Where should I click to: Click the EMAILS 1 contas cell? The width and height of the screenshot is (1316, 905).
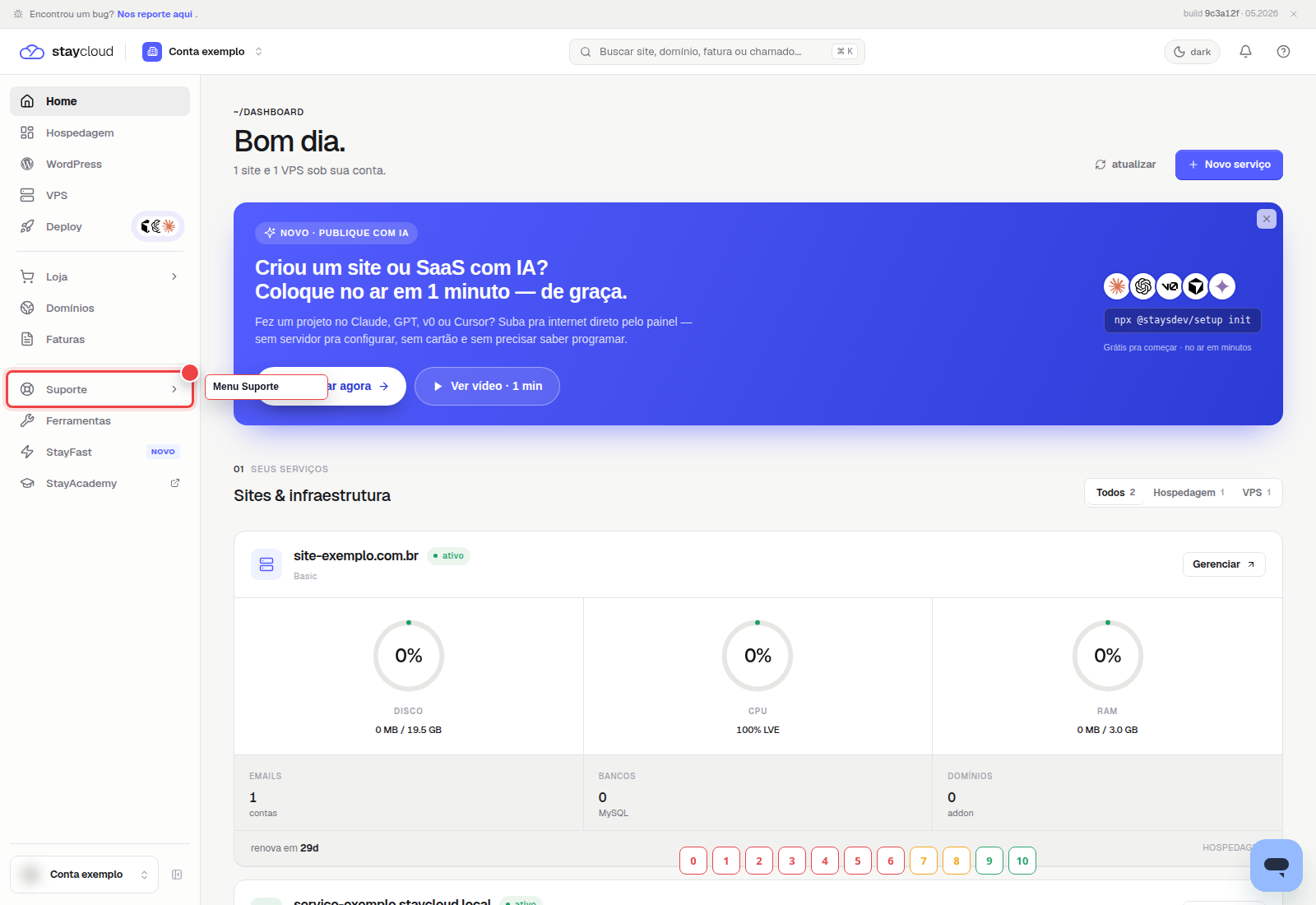tap(409, 793)
